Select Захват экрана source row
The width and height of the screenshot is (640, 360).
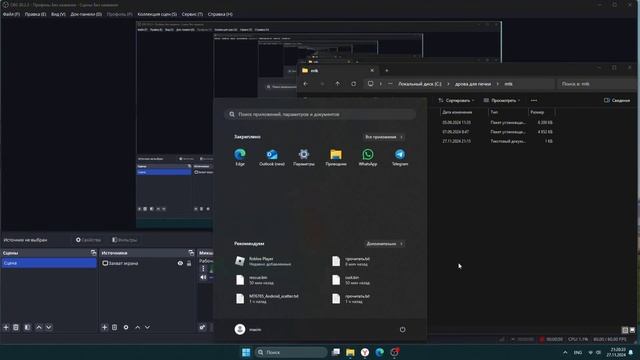coord(147,263)
